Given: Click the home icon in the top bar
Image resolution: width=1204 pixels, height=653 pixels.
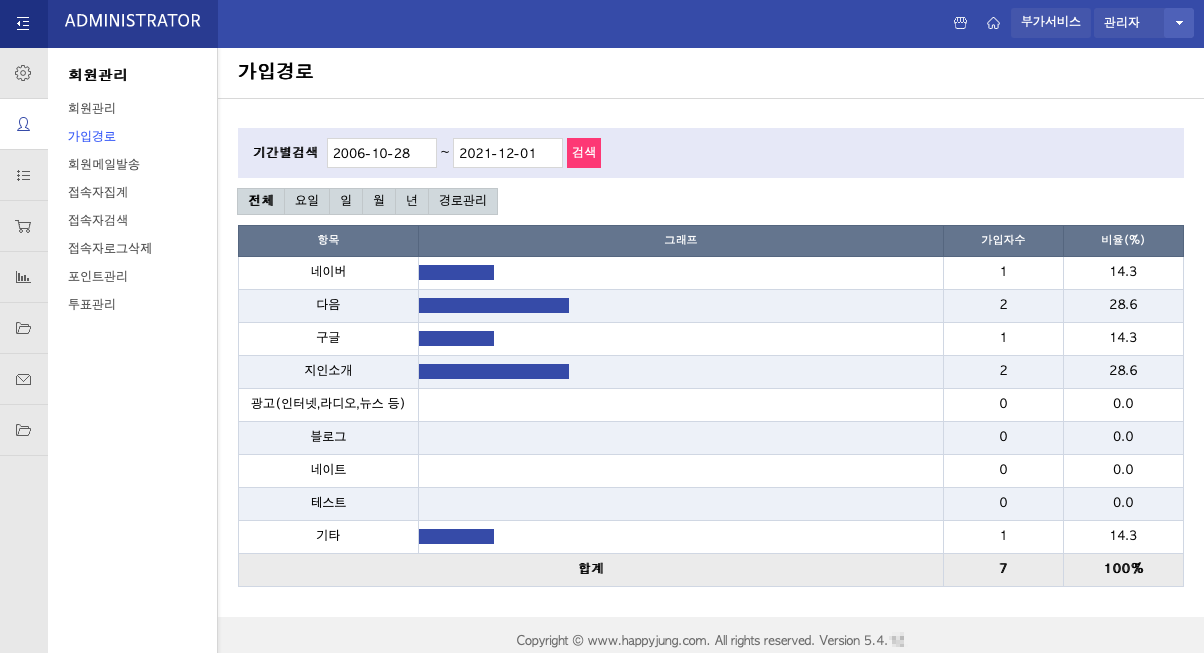Looking at the screenshot, I should [993, 22].
